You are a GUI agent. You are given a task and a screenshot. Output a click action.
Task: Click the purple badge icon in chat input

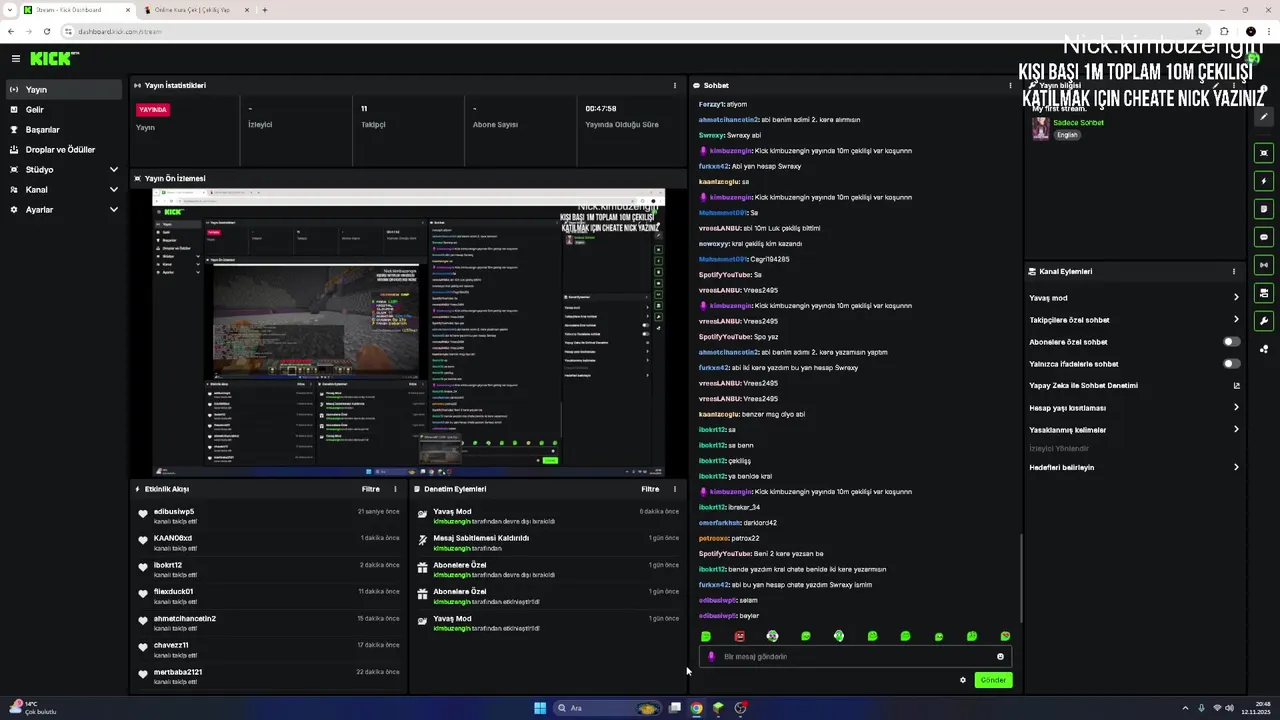click(711, 657)
